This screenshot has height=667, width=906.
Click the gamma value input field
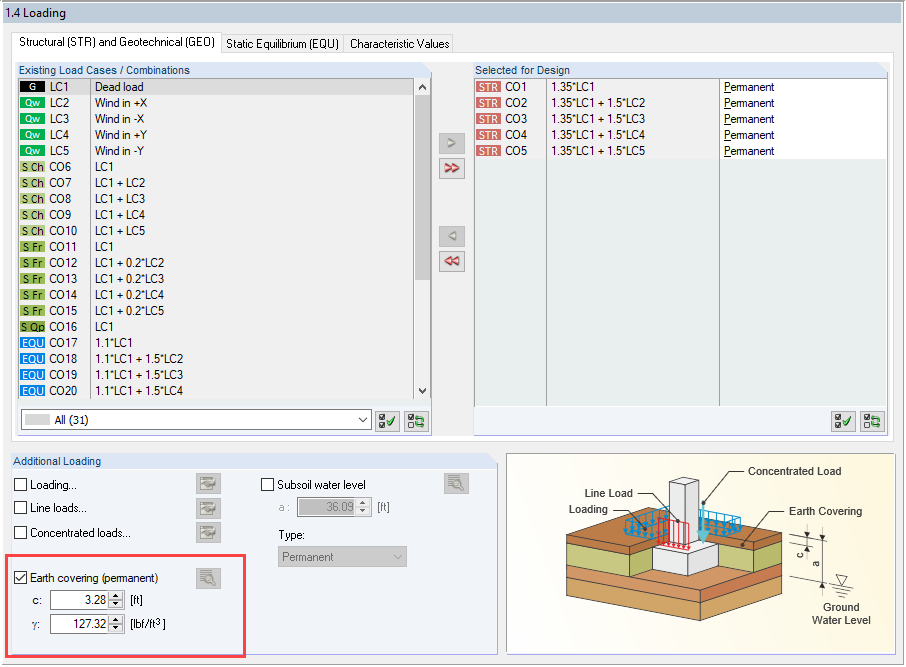(x=80, y=624)
